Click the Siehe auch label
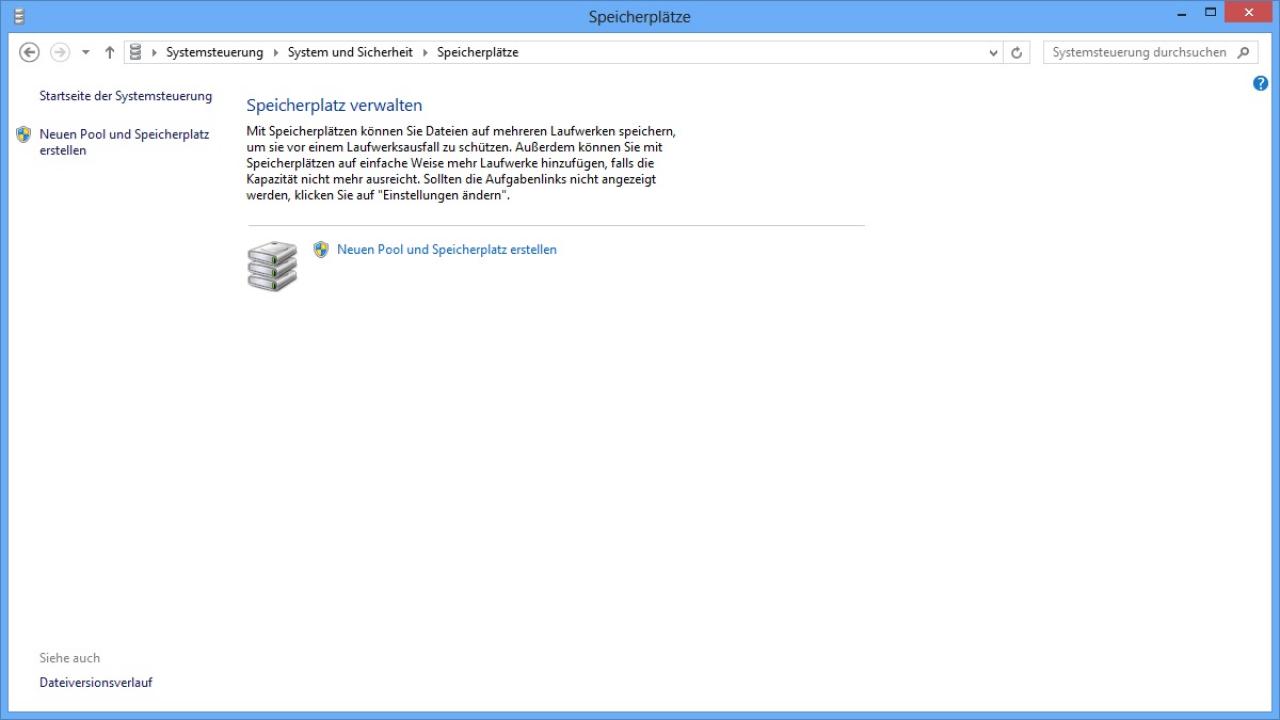 (x=70, y=658)
